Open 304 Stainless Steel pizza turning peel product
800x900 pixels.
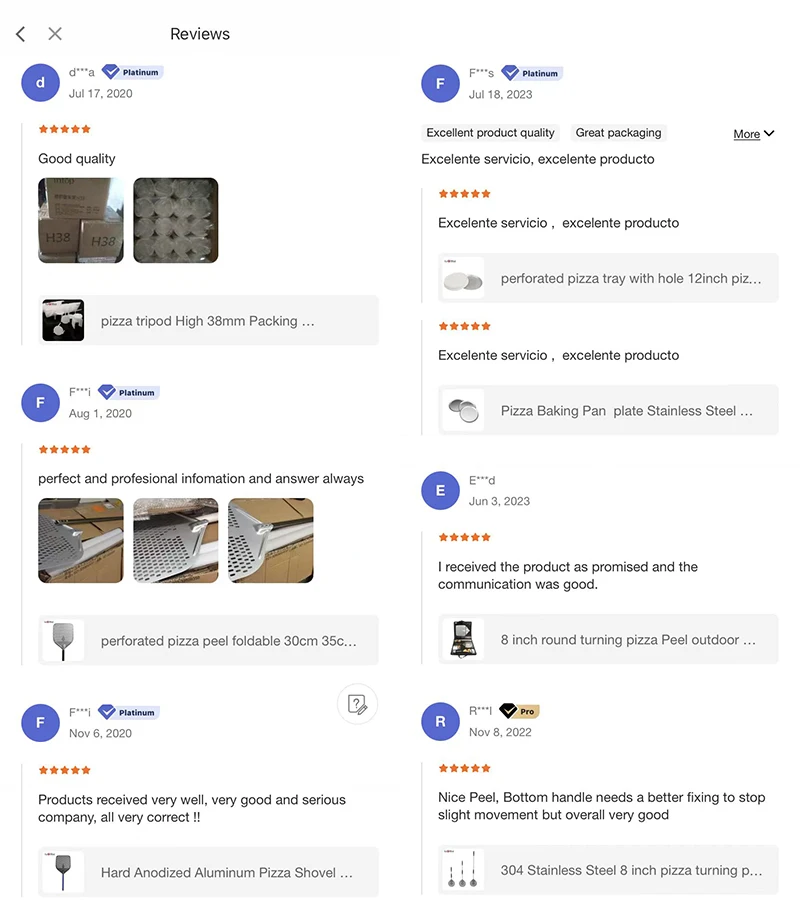pos(608,871)
